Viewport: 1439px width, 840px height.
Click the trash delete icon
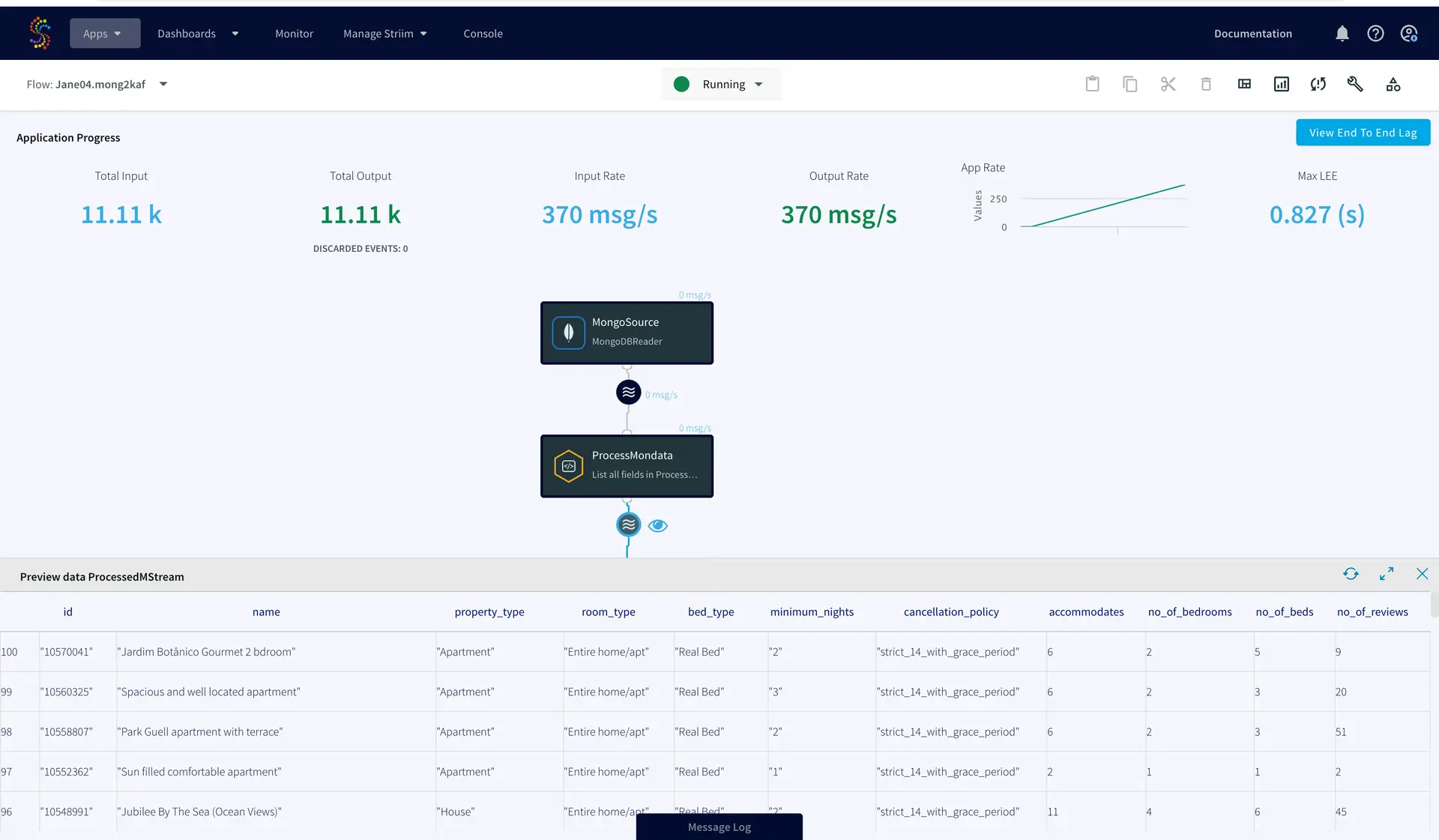[x=1206, y=84]
